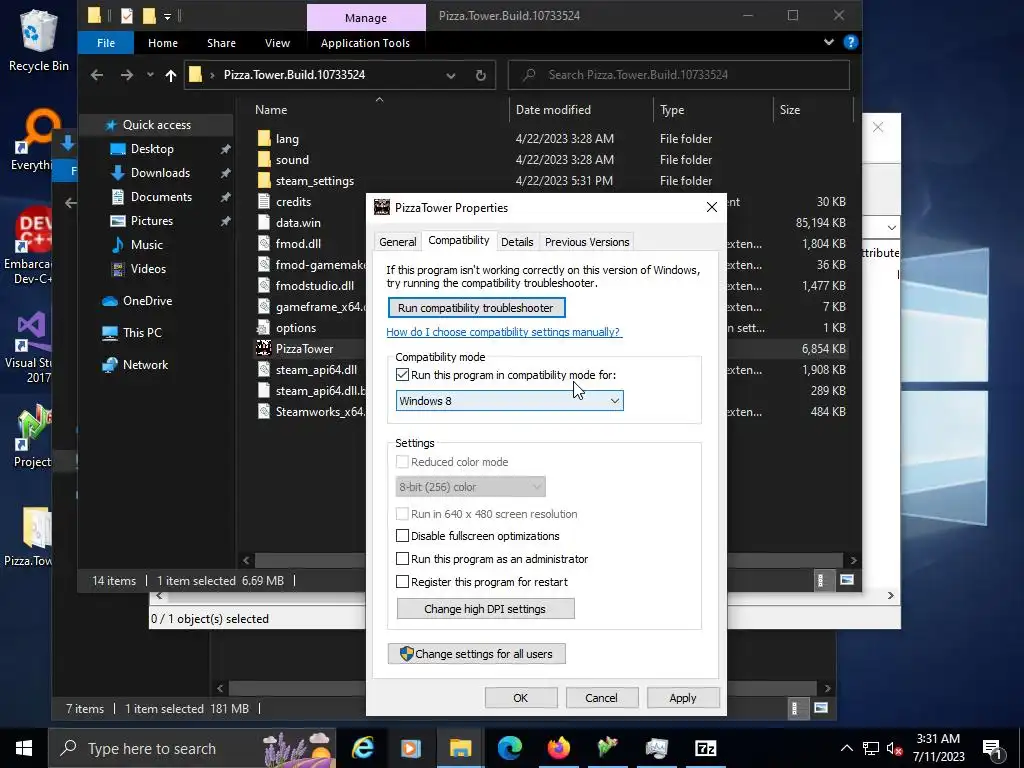Select the credits file
The image size is (1024, 768).
pos(293,202)
